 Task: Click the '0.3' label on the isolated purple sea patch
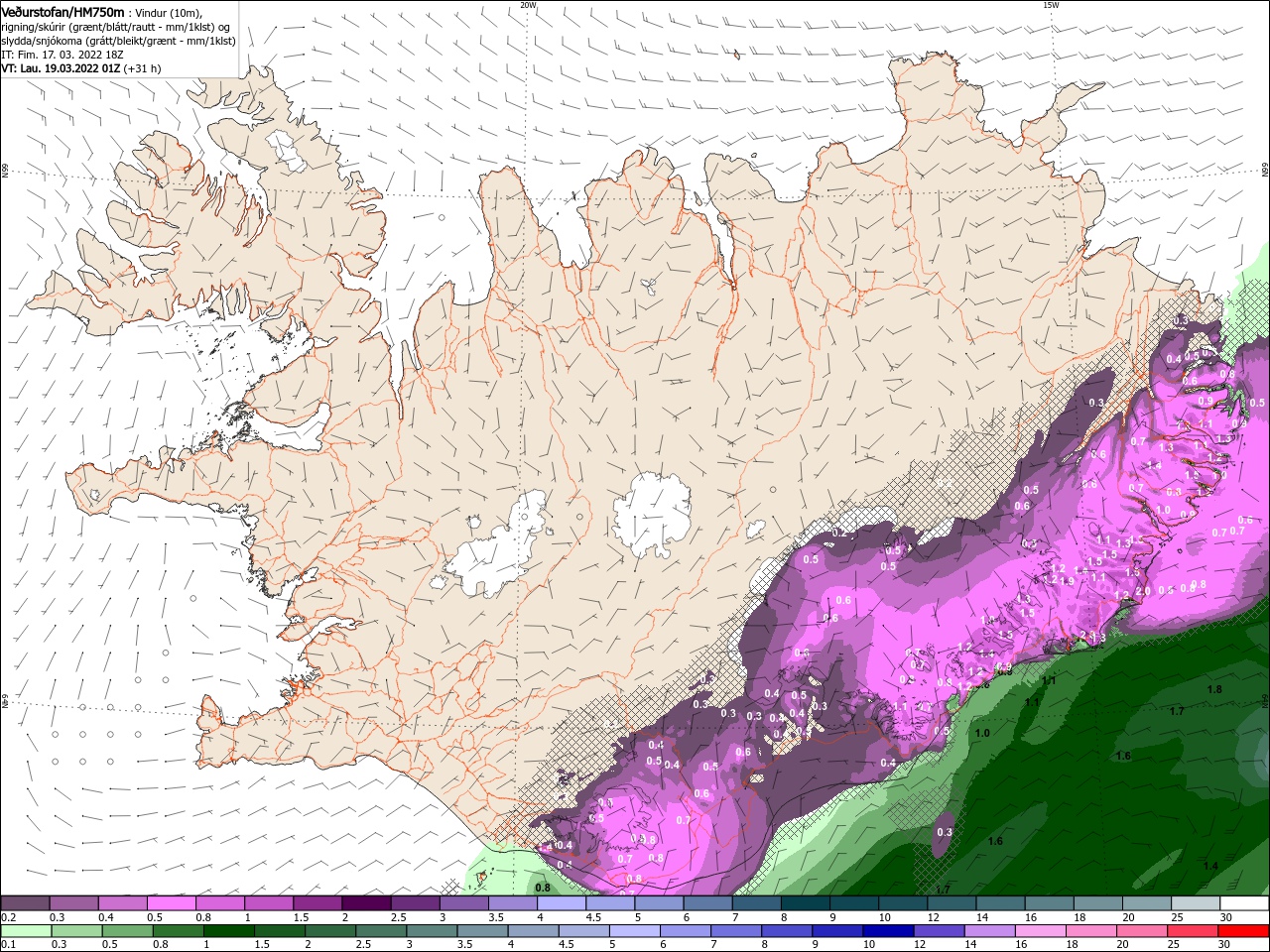[x=945, y=832]
